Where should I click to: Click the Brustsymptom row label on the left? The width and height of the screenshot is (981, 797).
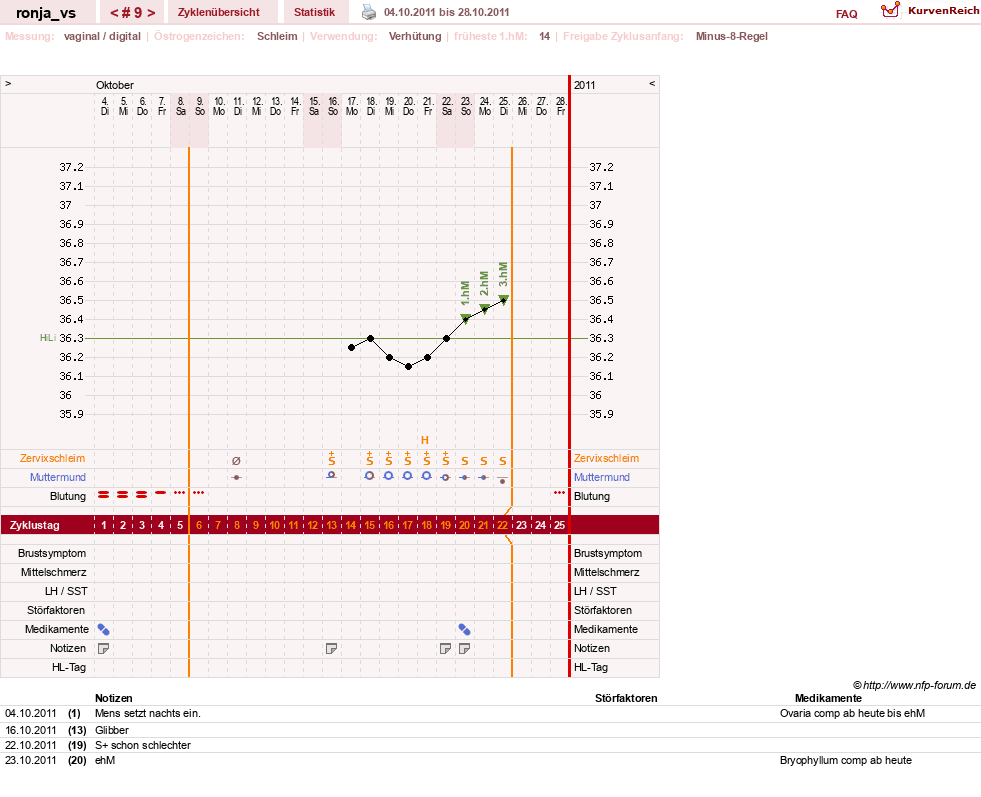pyautogui.click(x=52, y=553)
